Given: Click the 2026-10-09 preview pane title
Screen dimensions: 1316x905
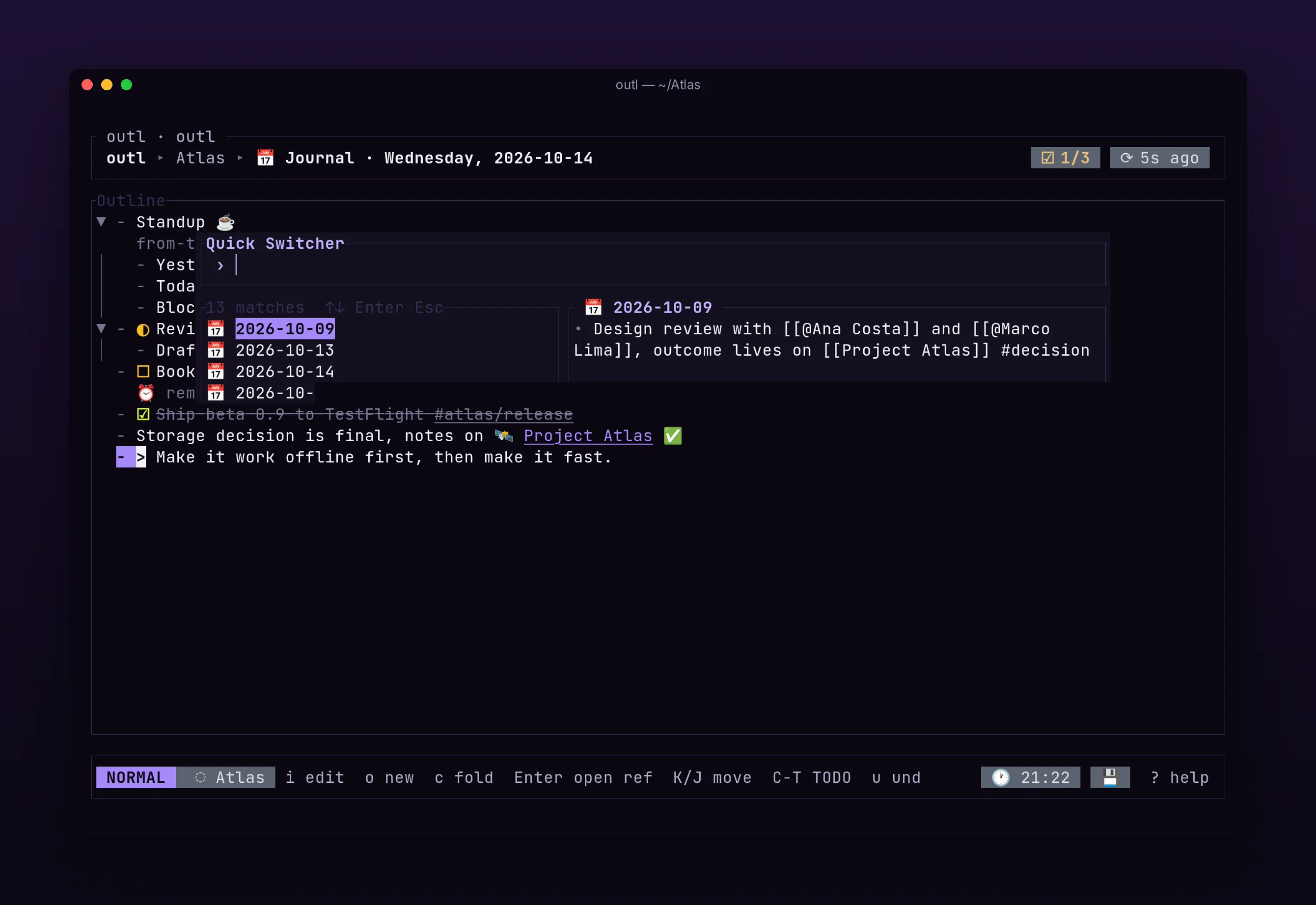Looking at the screenshot, I should coord(662,307).
